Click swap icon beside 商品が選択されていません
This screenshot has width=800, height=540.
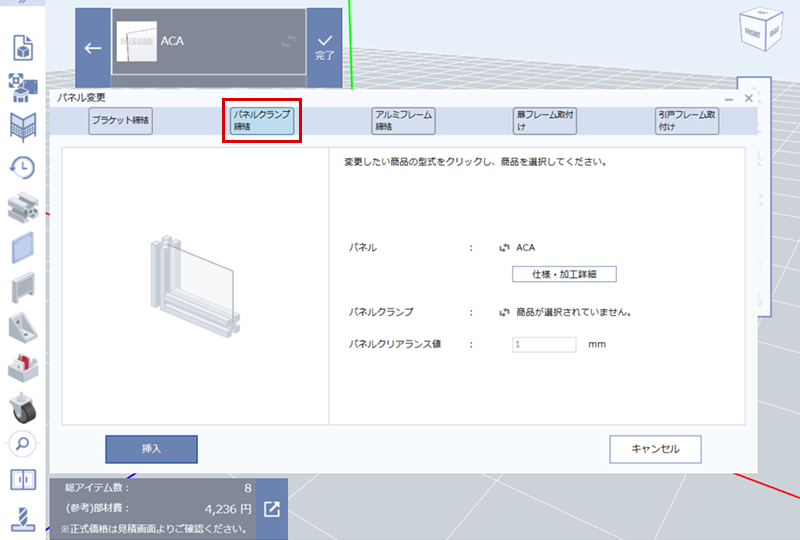pyautogui.click(x=504, y=312)
